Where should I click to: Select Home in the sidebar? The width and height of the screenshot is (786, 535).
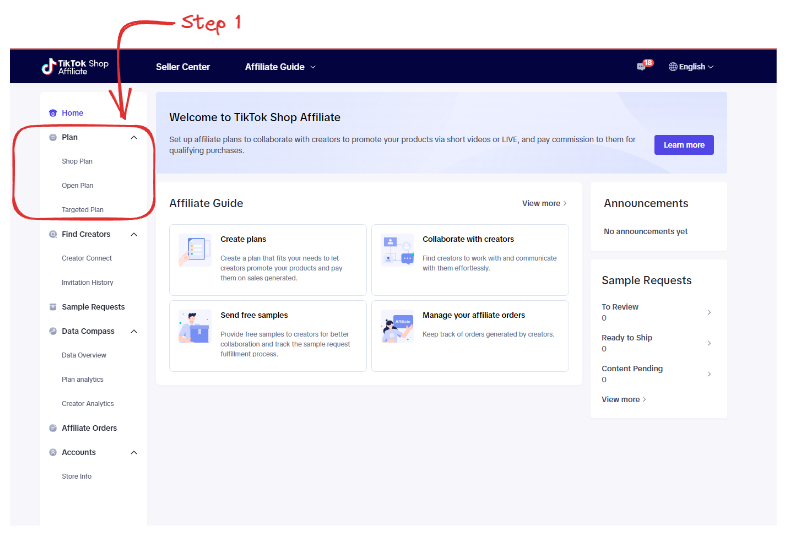coord(73,113)
